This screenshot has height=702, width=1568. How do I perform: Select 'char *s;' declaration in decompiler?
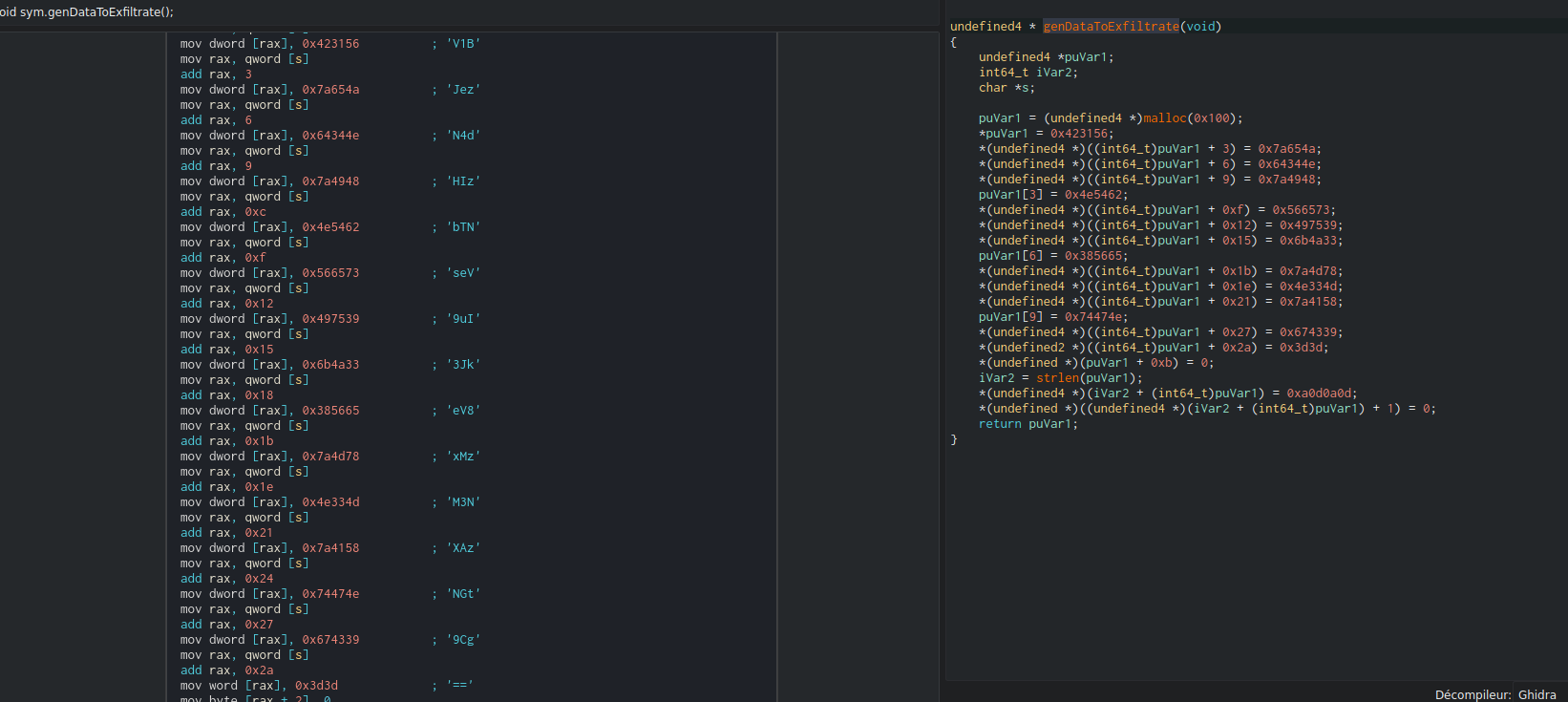[1006, 88]
